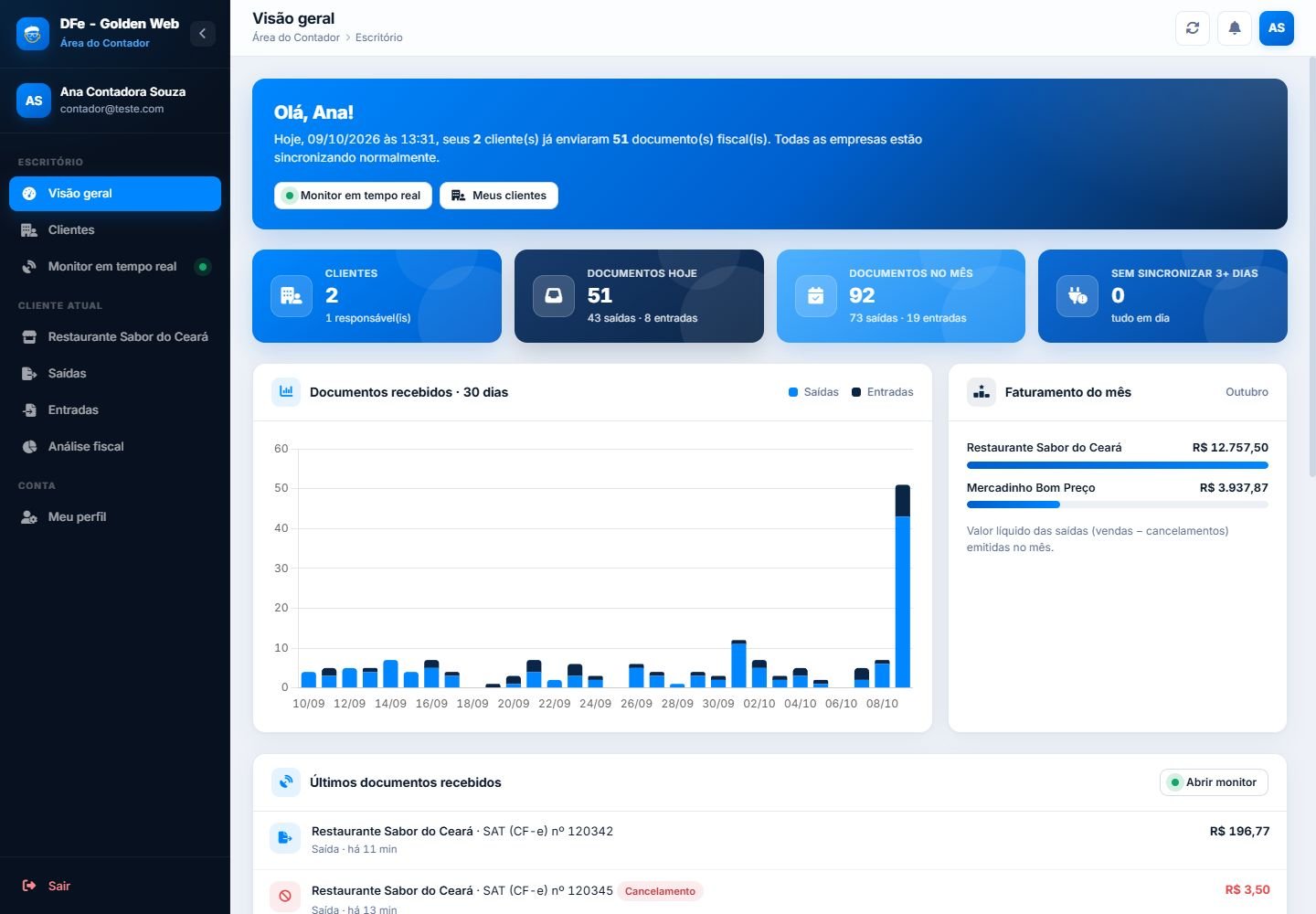Click the tallest bar in the documents chart
The image size is (1316, 914).
pos(903,586)
